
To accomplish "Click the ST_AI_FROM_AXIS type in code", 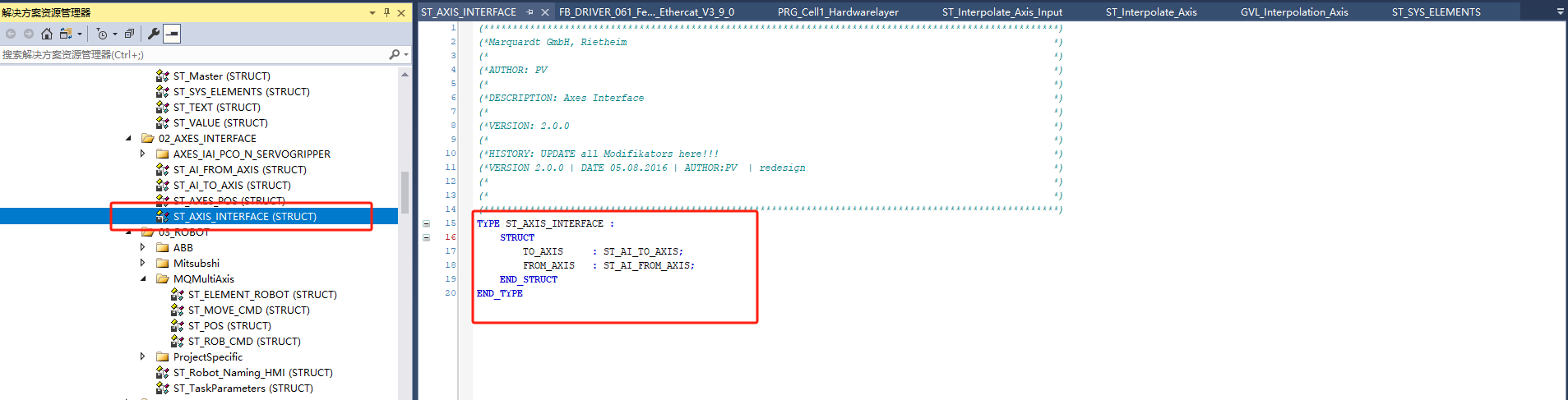I will [x=646, y=265].
